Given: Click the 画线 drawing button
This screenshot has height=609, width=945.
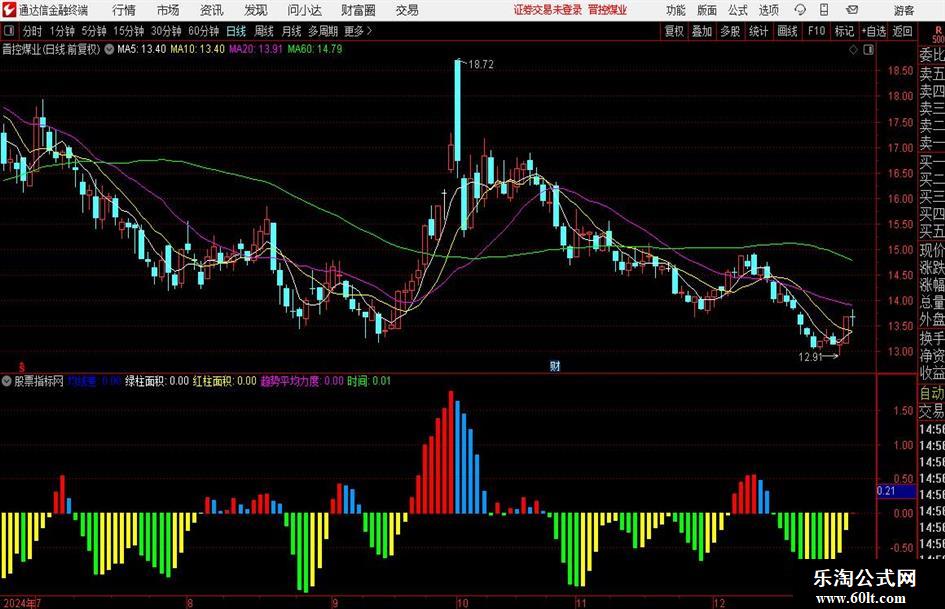Looking at the screenshot, I should (x=787, y=31).
